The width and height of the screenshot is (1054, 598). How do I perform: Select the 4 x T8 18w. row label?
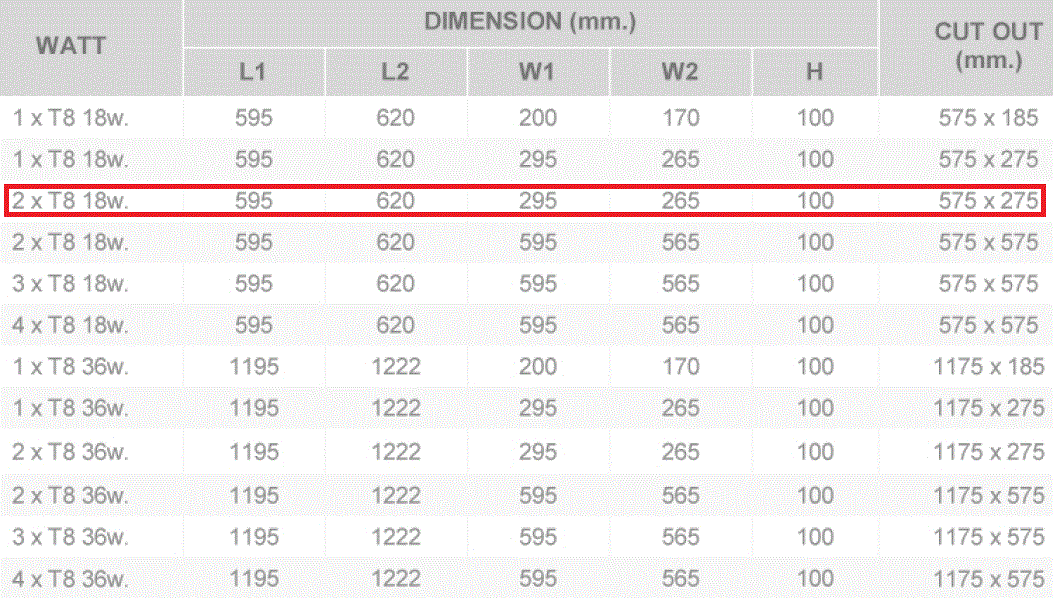71,325
